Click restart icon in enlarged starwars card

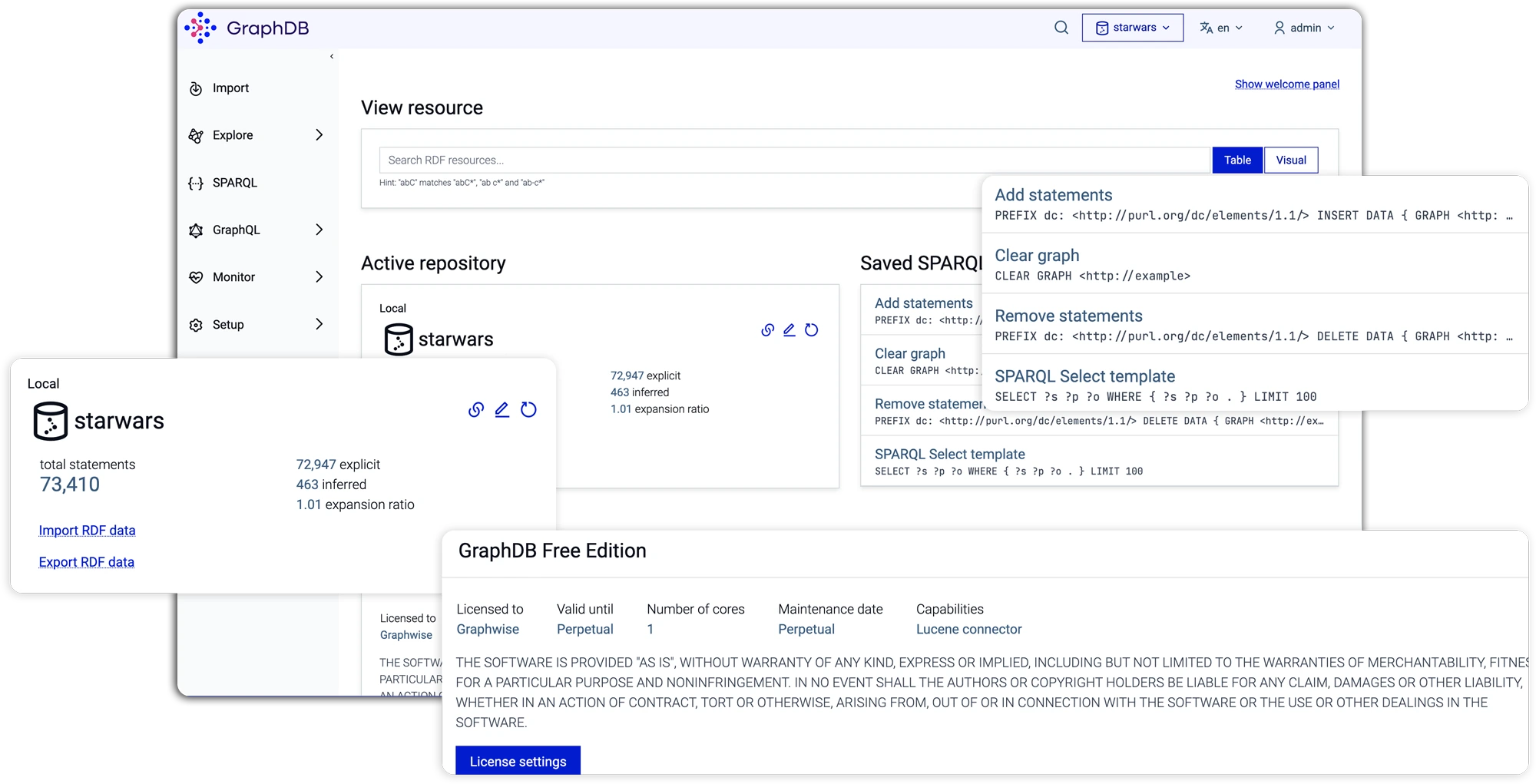point(528,410)
